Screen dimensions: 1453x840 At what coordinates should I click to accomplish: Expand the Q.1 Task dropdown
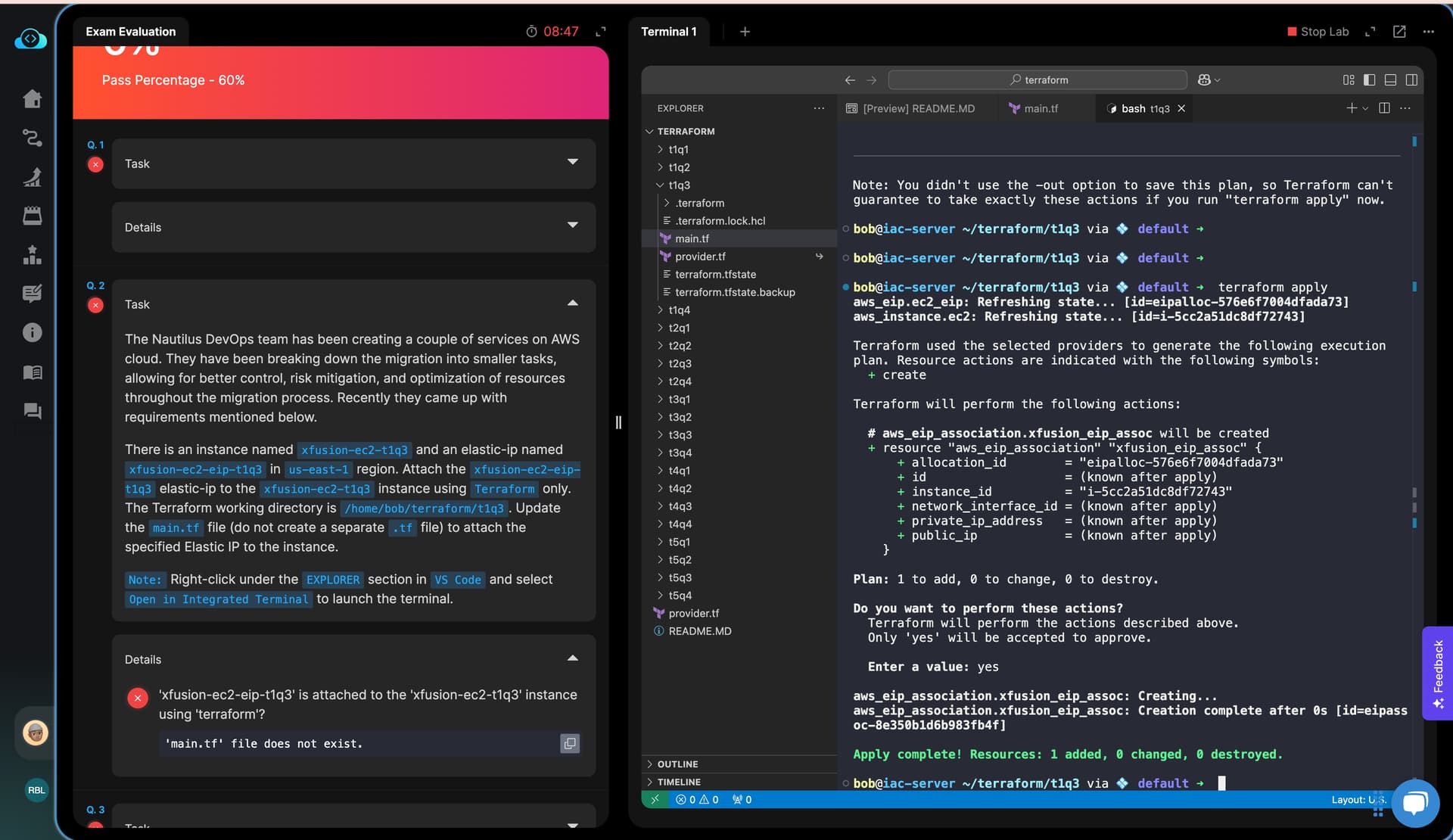tap(572, 163)
